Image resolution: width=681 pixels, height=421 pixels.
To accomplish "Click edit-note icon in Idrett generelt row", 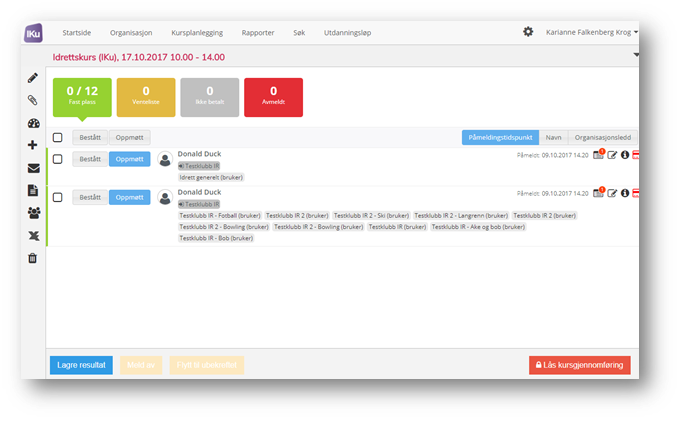I will [x=612, y=155].
